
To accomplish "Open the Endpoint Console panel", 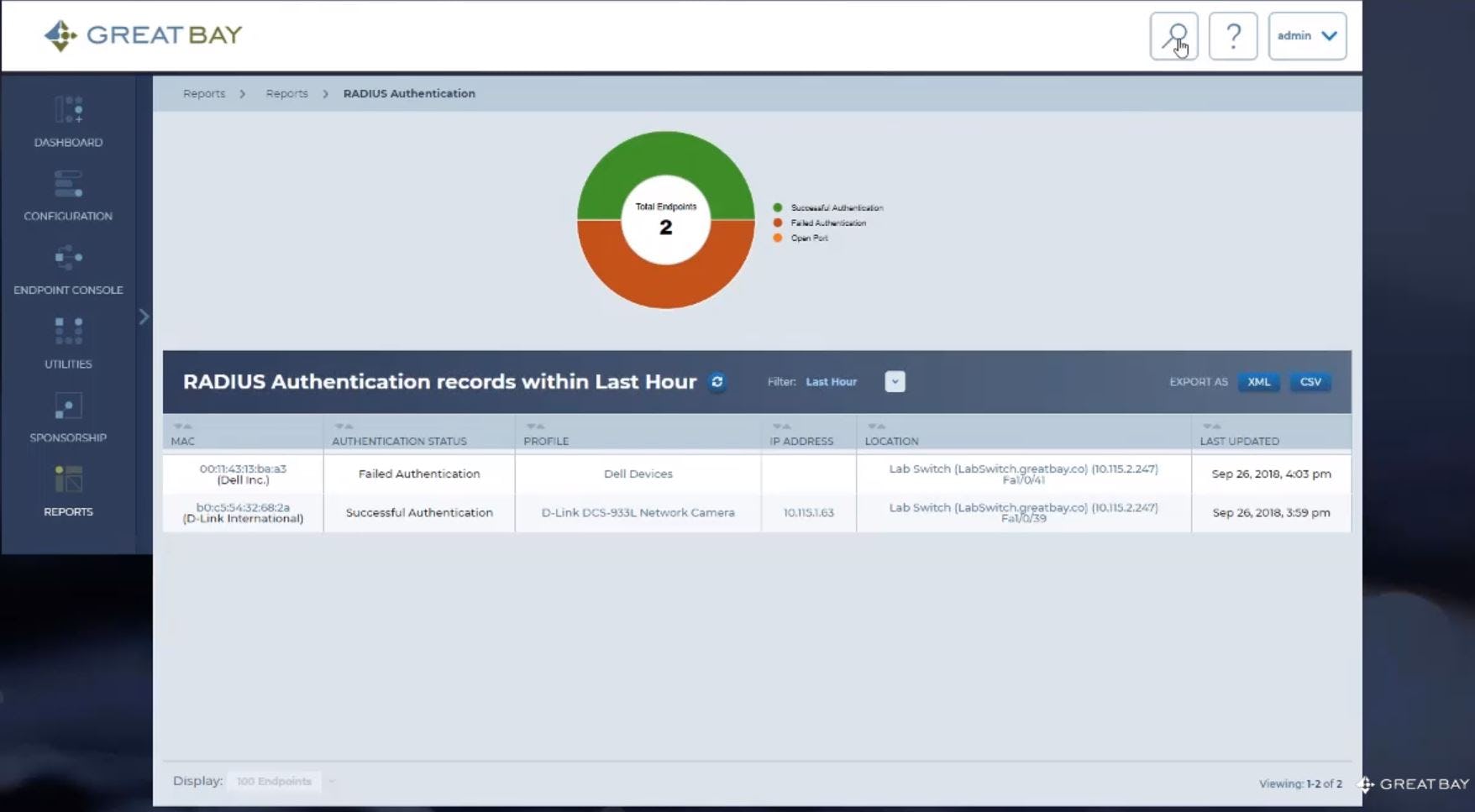I will coord(67,269).
